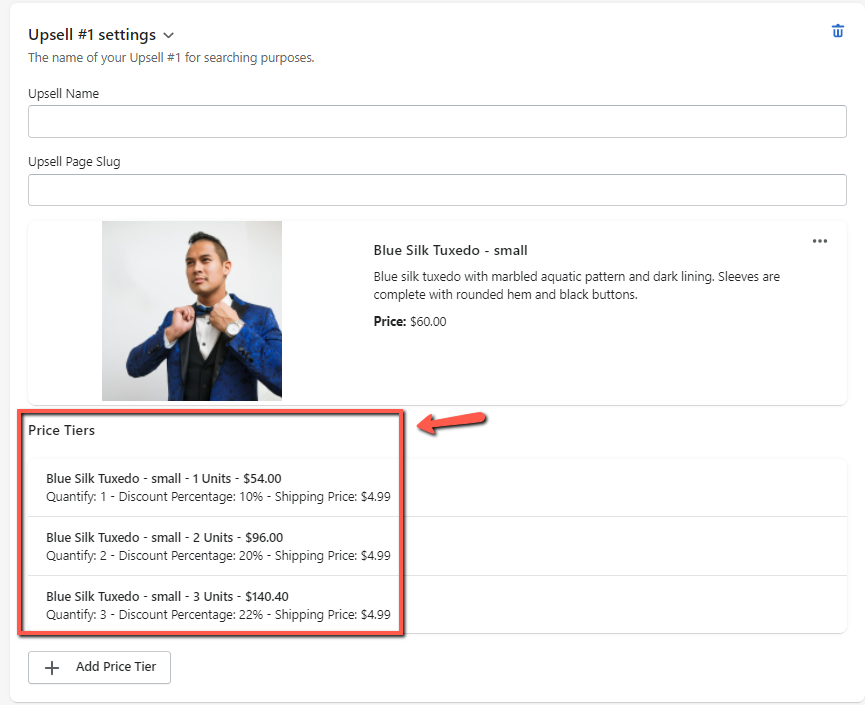Click the product description text

tap(576, 285)
